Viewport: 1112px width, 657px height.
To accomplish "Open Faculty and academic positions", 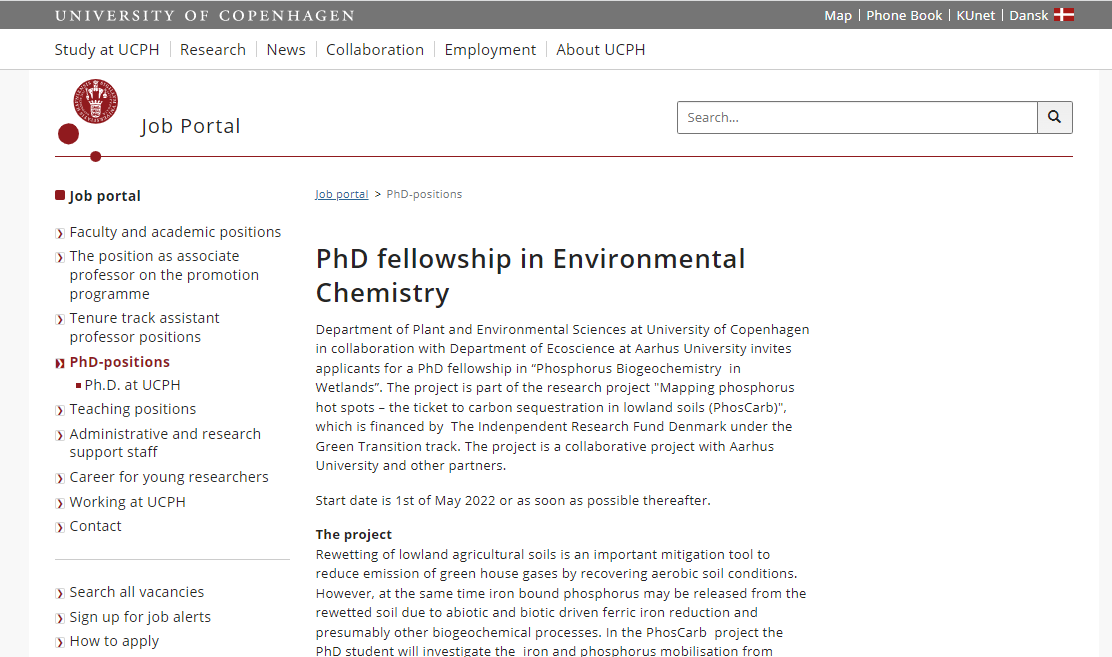I will (x=175, y=232).
